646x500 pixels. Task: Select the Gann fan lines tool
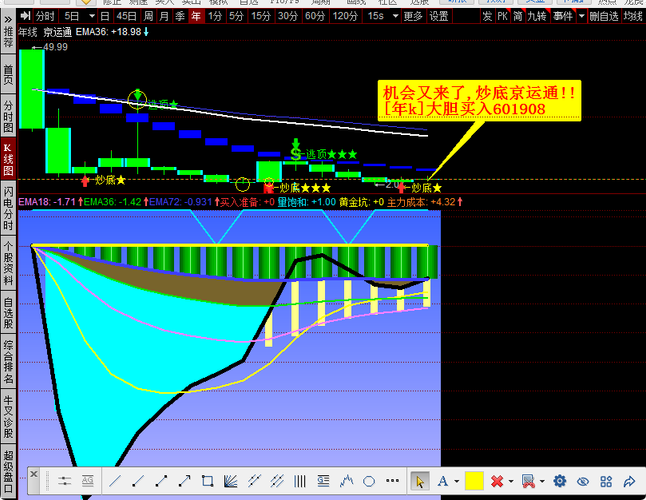pyautogui.click(x=231, y=481)
